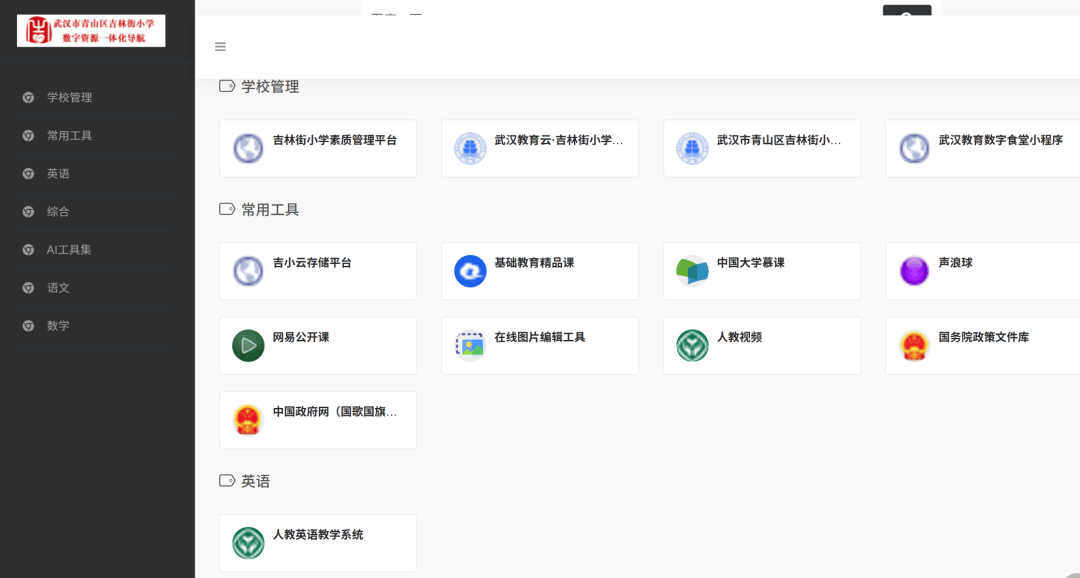
Task: Open the 中国大学慕课 link
Action: [x=751, y=263]
